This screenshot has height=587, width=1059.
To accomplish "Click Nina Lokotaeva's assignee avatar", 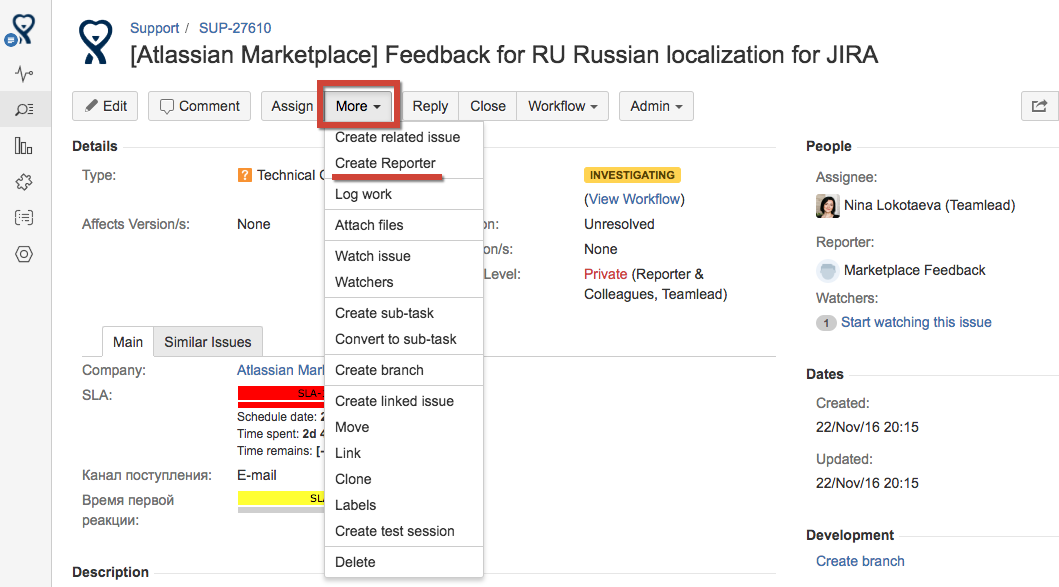I will 827,206.
